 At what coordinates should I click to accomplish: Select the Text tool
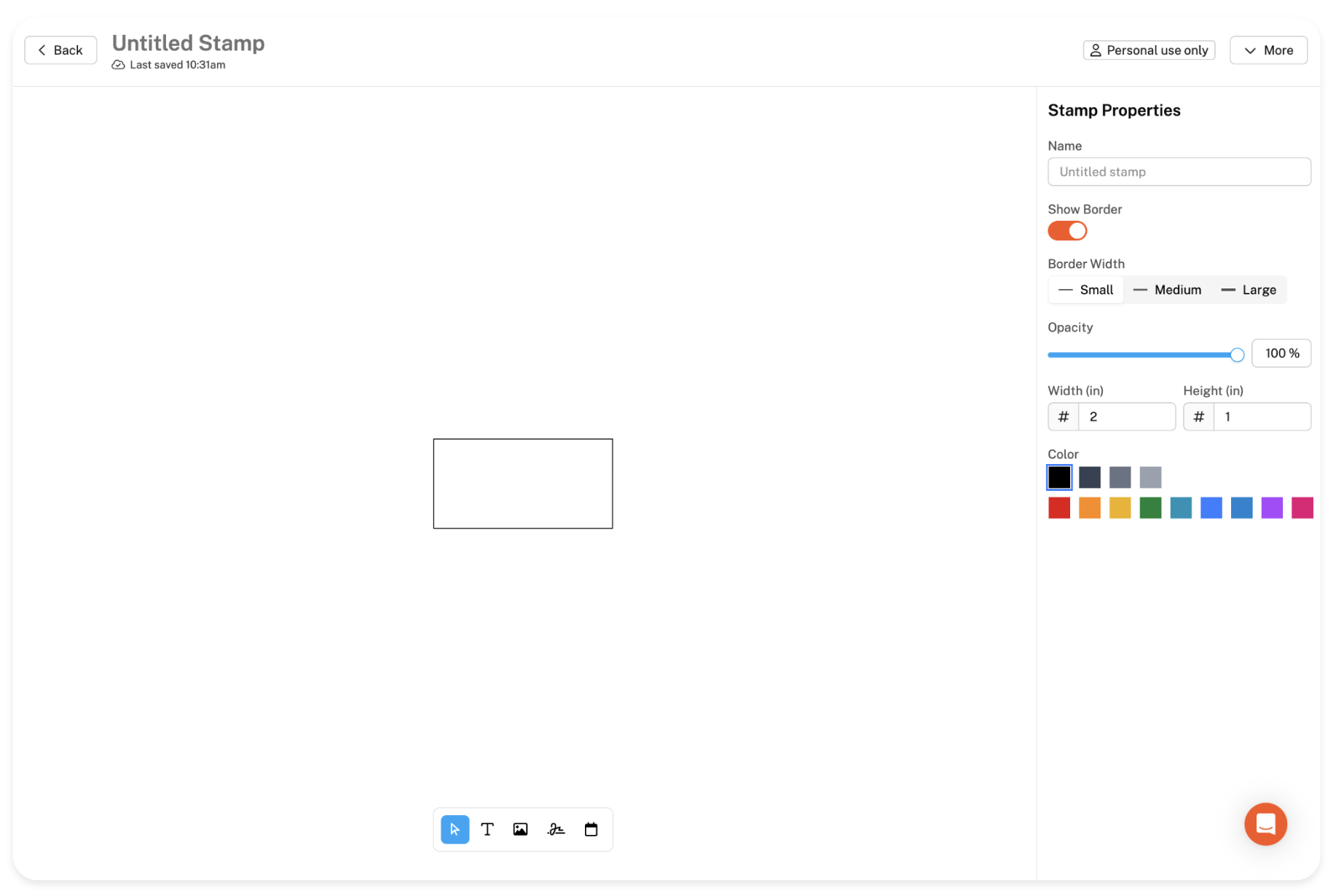[487, 829]
